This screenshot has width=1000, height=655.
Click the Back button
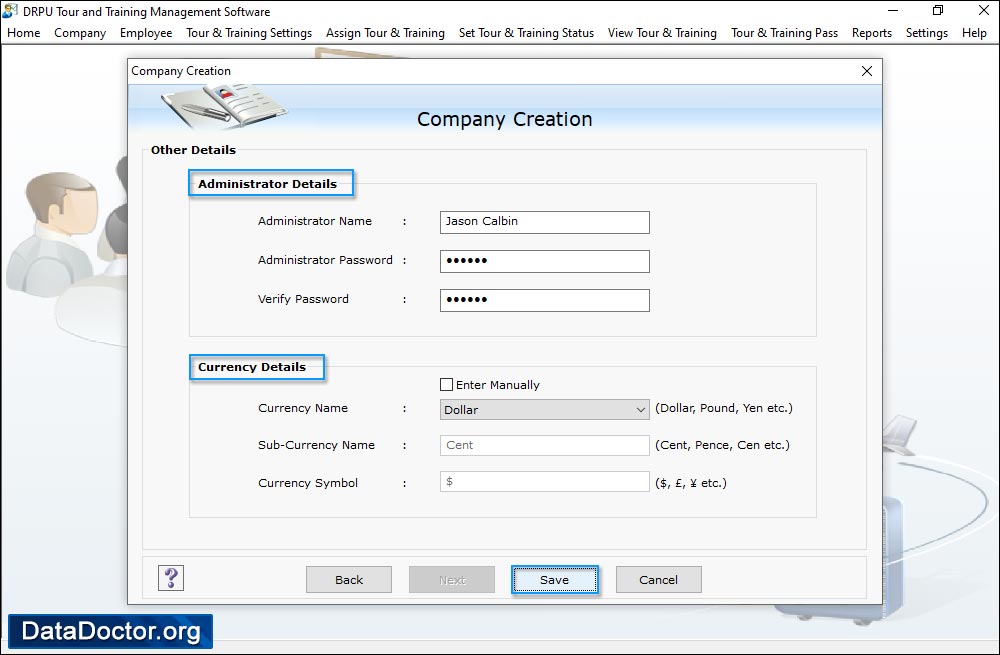pos(349,580)
